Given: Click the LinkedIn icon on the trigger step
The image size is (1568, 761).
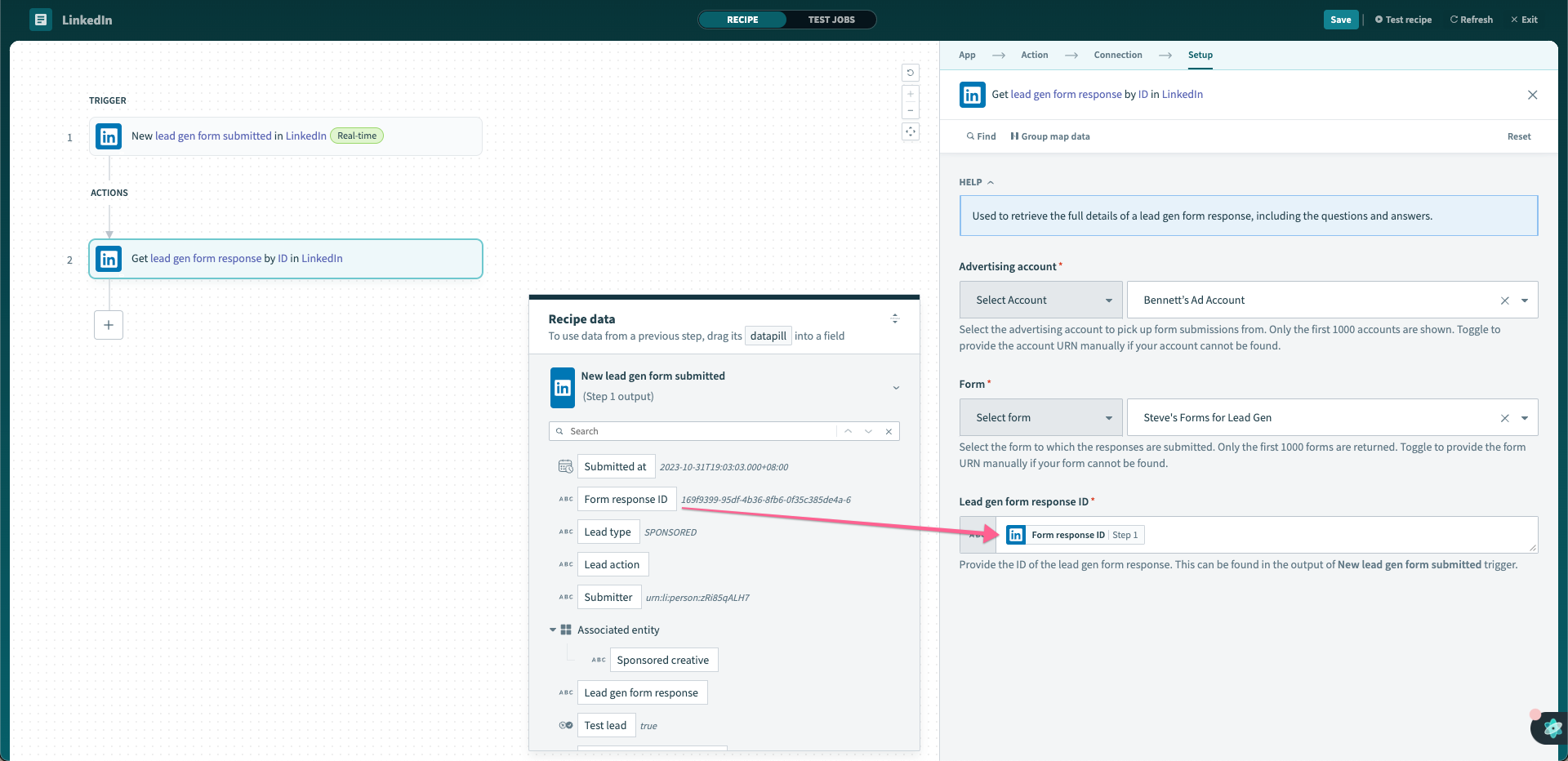Looking at the screenshot, I should [x=108, y=136].
